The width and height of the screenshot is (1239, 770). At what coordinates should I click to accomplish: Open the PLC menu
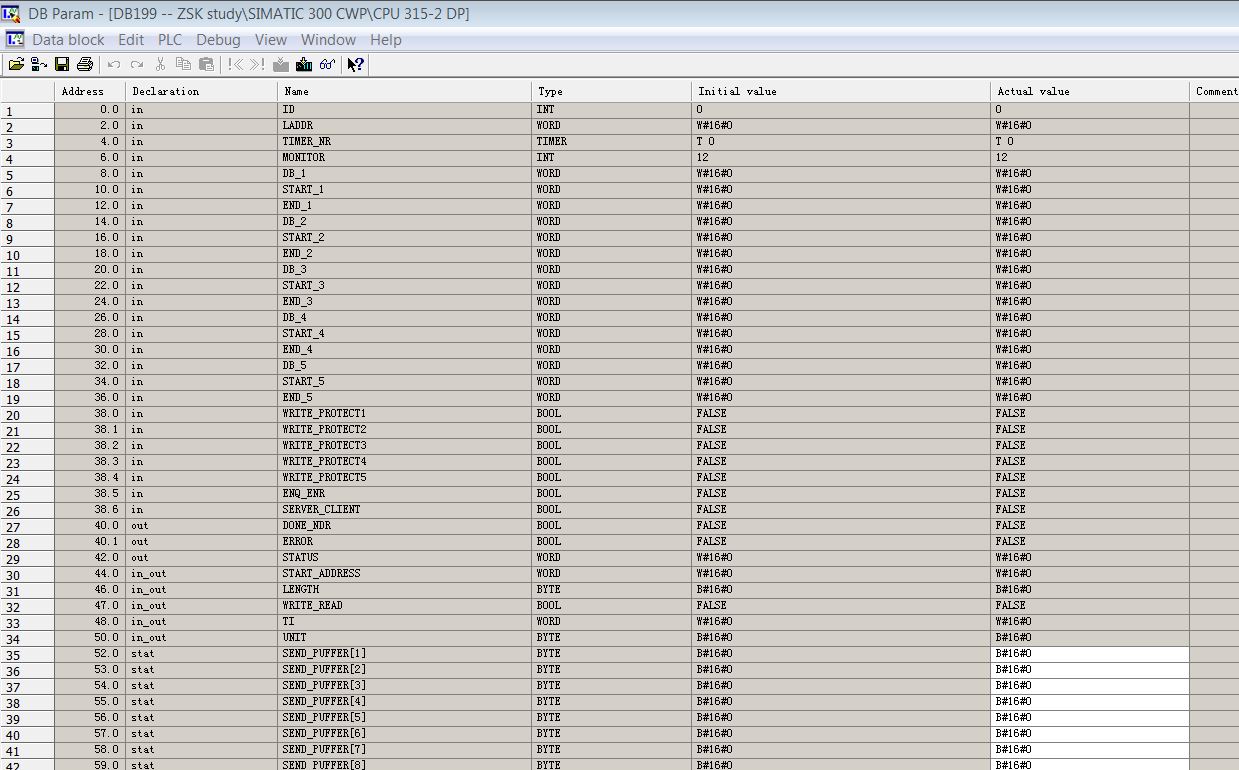point(170,40)
